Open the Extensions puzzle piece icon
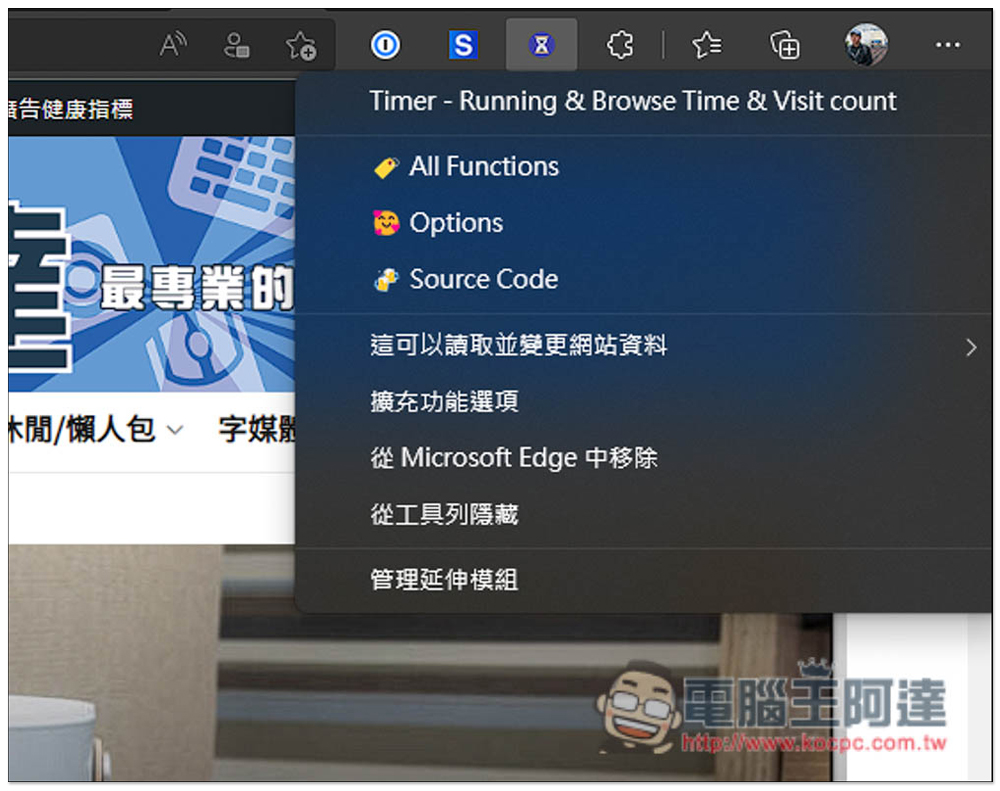The image size is (1000, 791). [620, 45]
